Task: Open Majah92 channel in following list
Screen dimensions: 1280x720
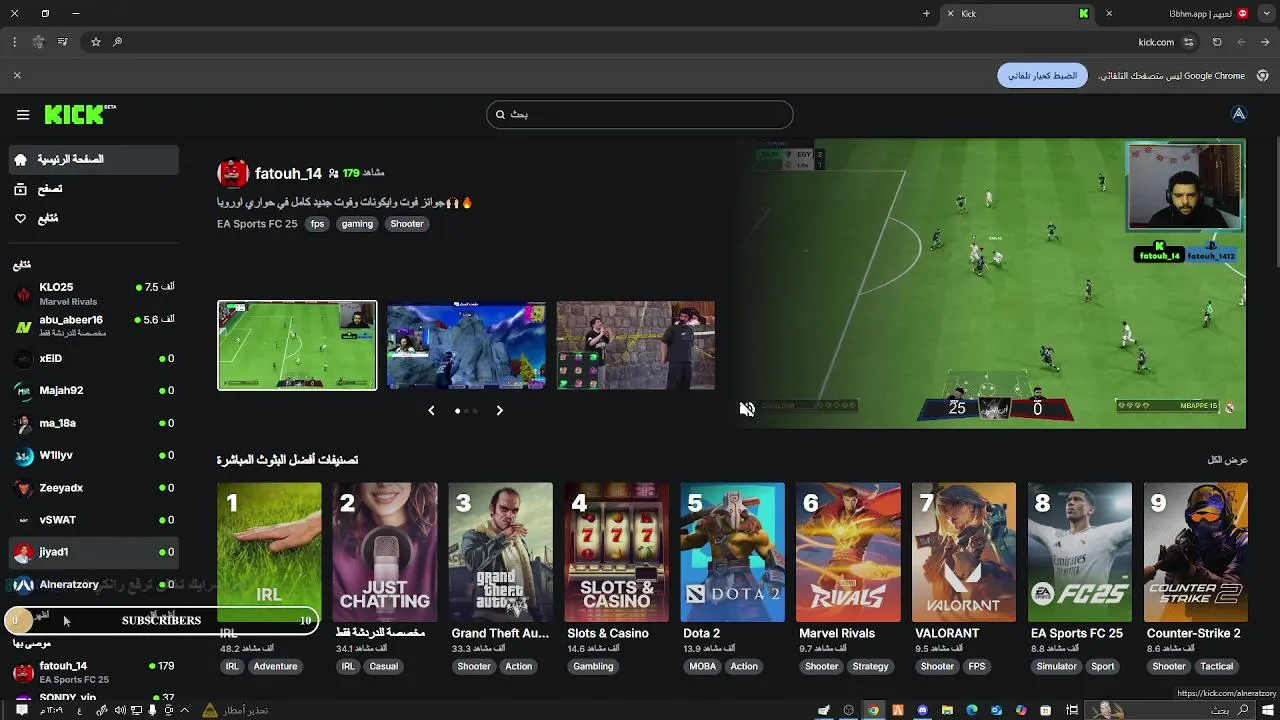Action: tap(94, 390)
